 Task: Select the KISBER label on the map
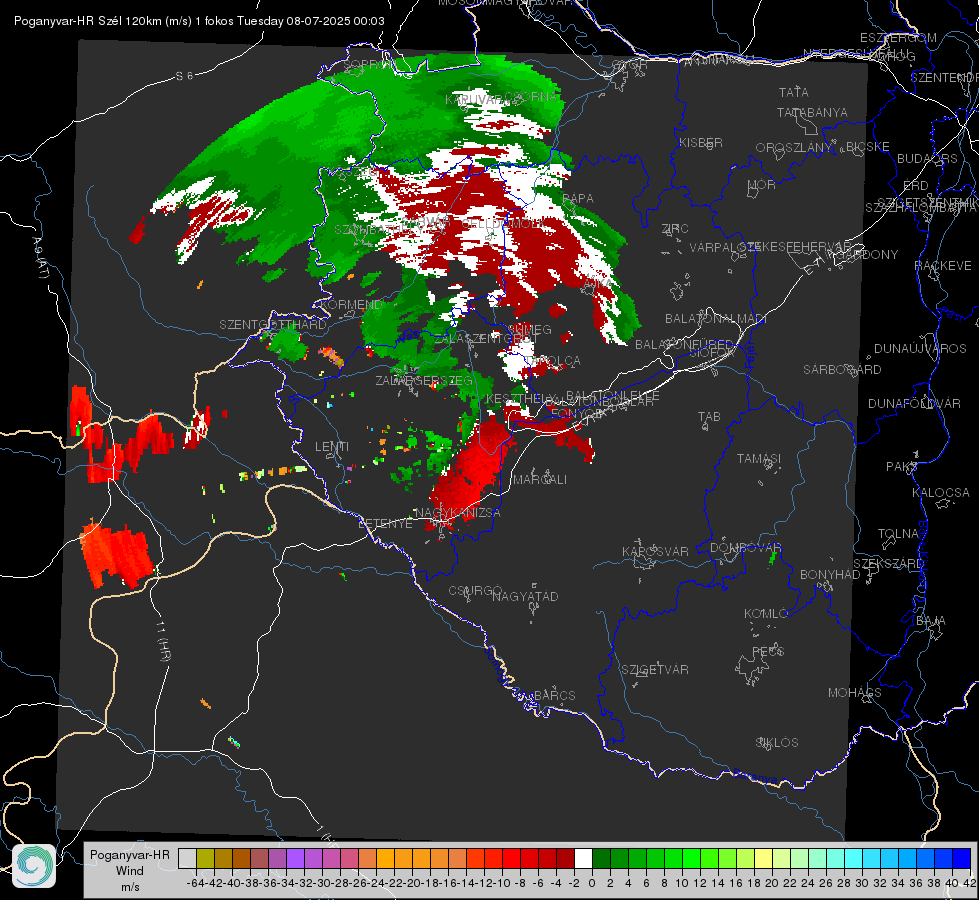pyautogui.click(x=701, y=142)
